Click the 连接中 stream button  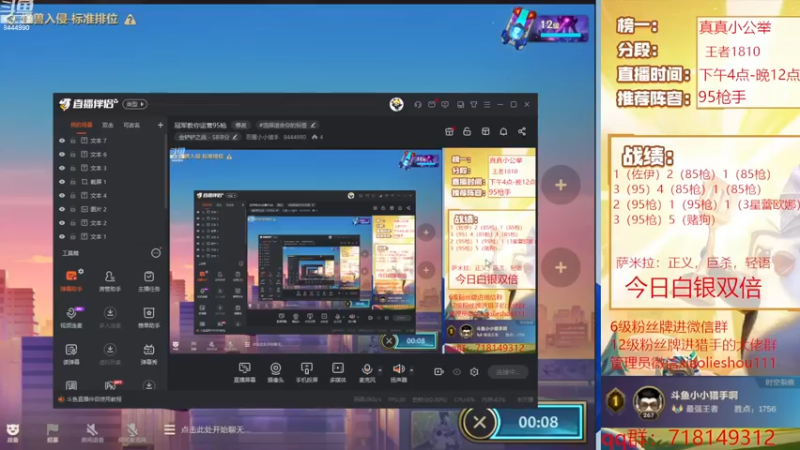point(507,372)
